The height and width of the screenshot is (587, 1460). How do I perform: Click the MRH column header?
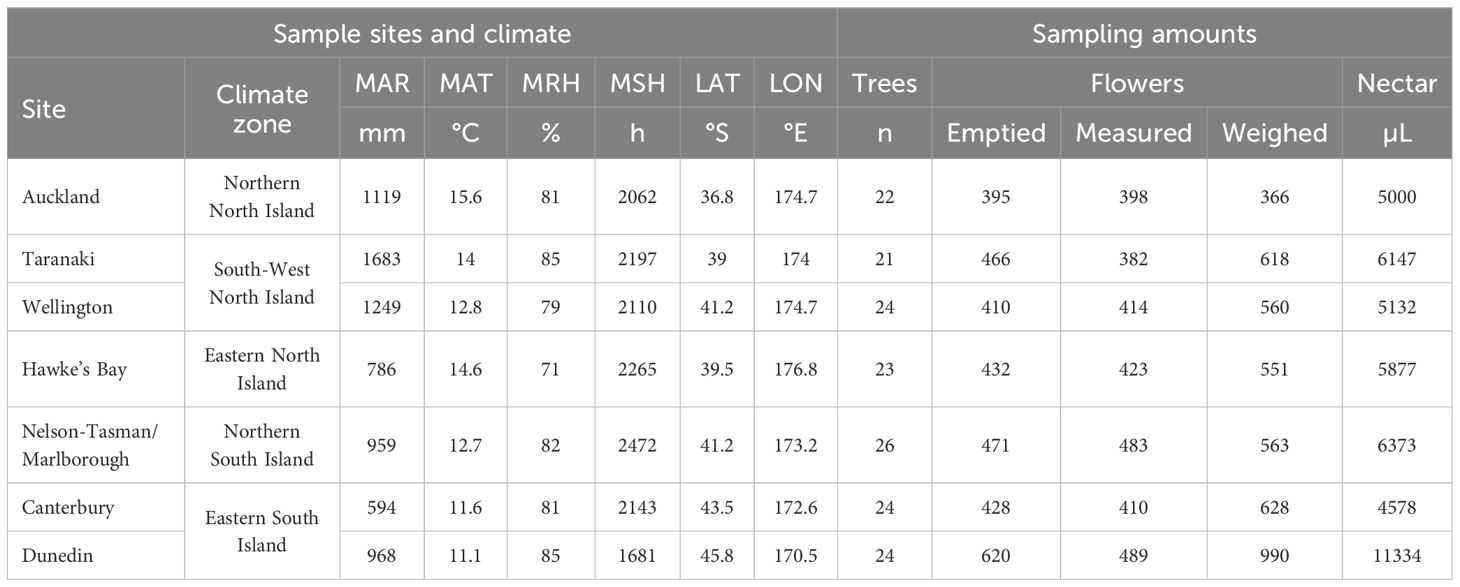[551, 83]
